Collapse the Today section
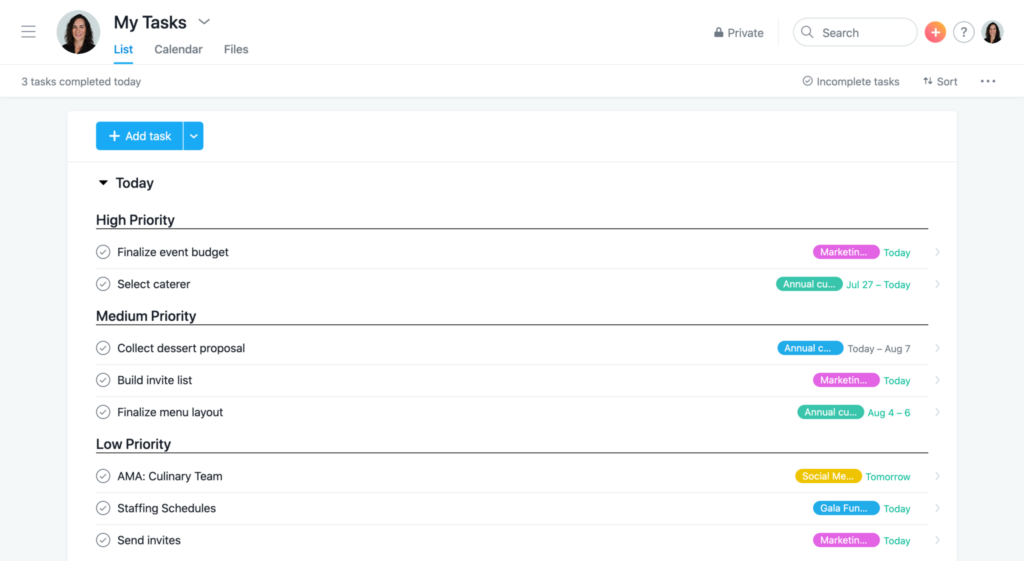Image resolution: width=1024 pixels, height=561 pixels. (103, 183)
